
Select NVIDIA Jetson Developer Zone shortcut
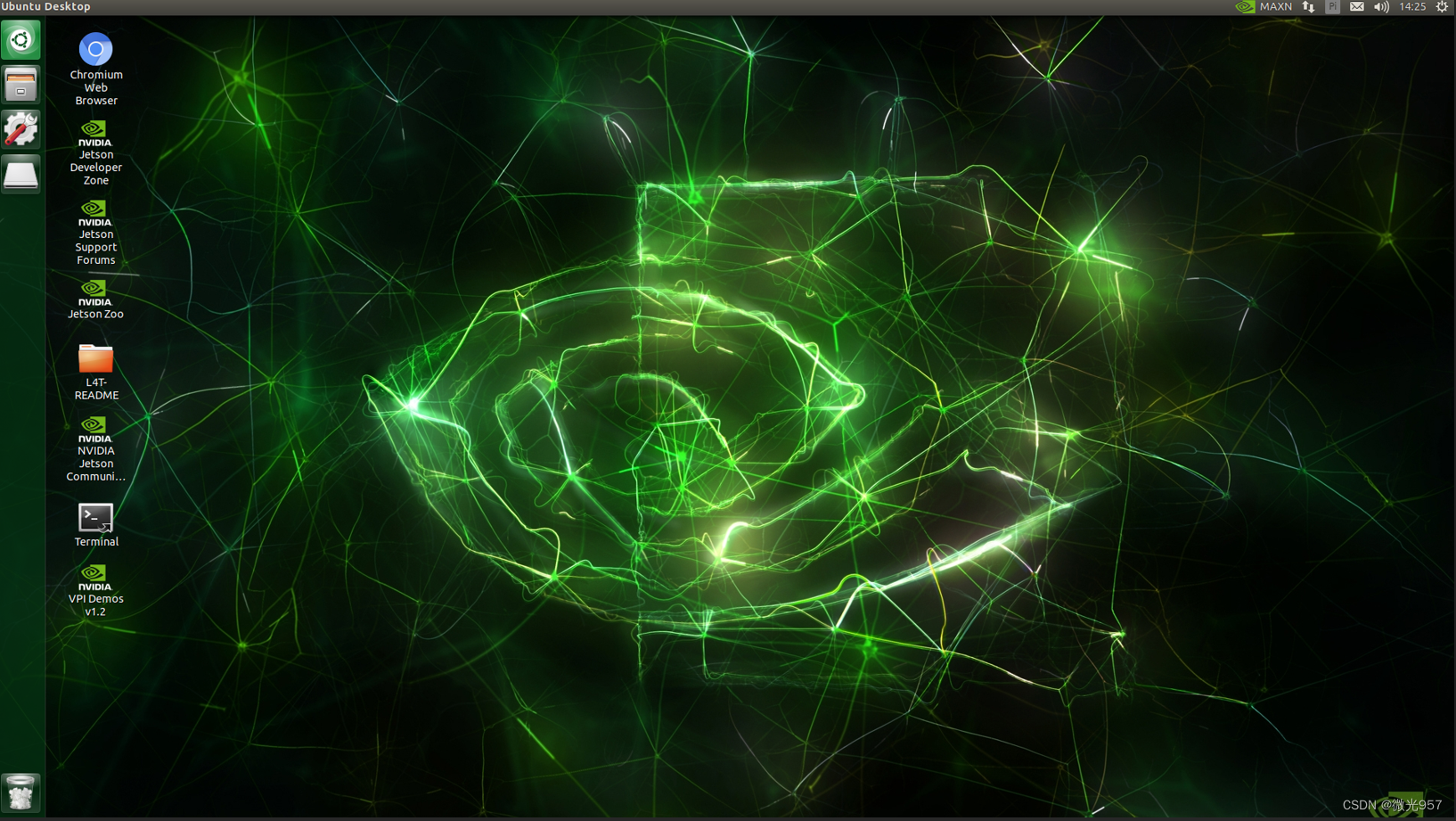(95, 152)
